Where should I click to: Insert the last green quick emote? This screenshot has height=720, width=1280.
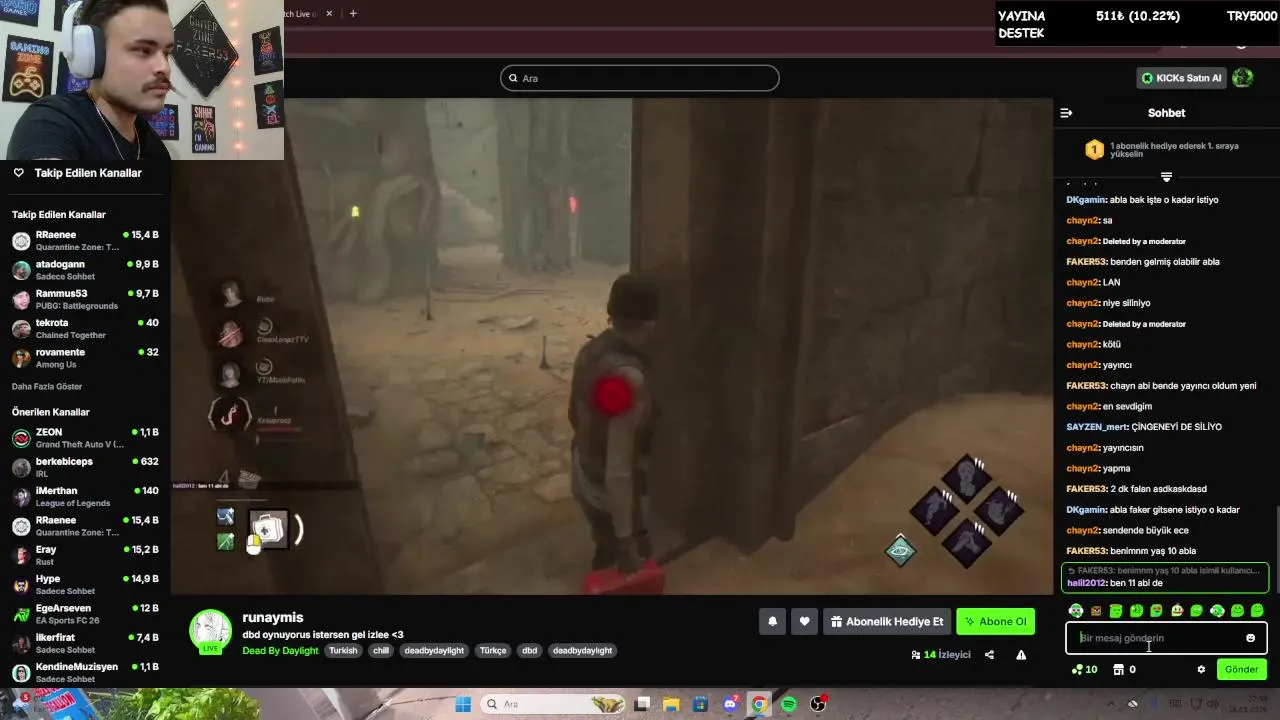pyautogui.click(x=1257, y=610)
